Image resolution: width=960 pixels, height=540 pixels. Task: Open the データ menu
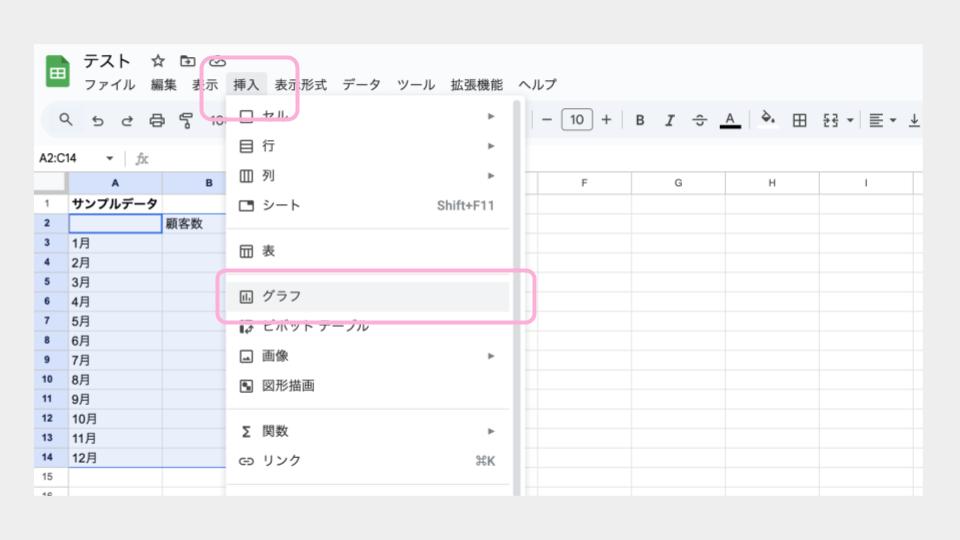[x=361, y=85]
